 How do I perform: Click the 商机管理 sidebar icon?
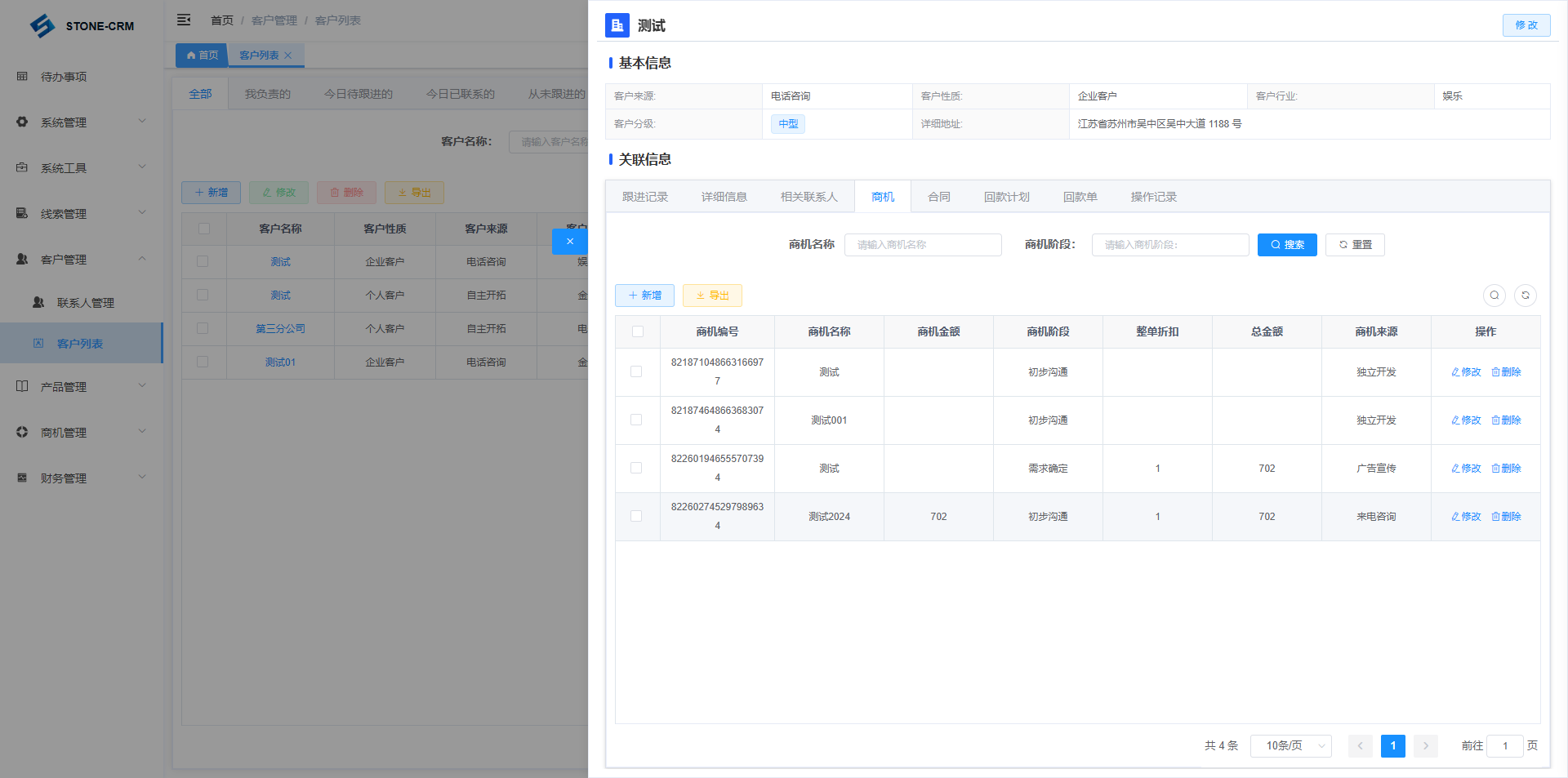(22, 432)
